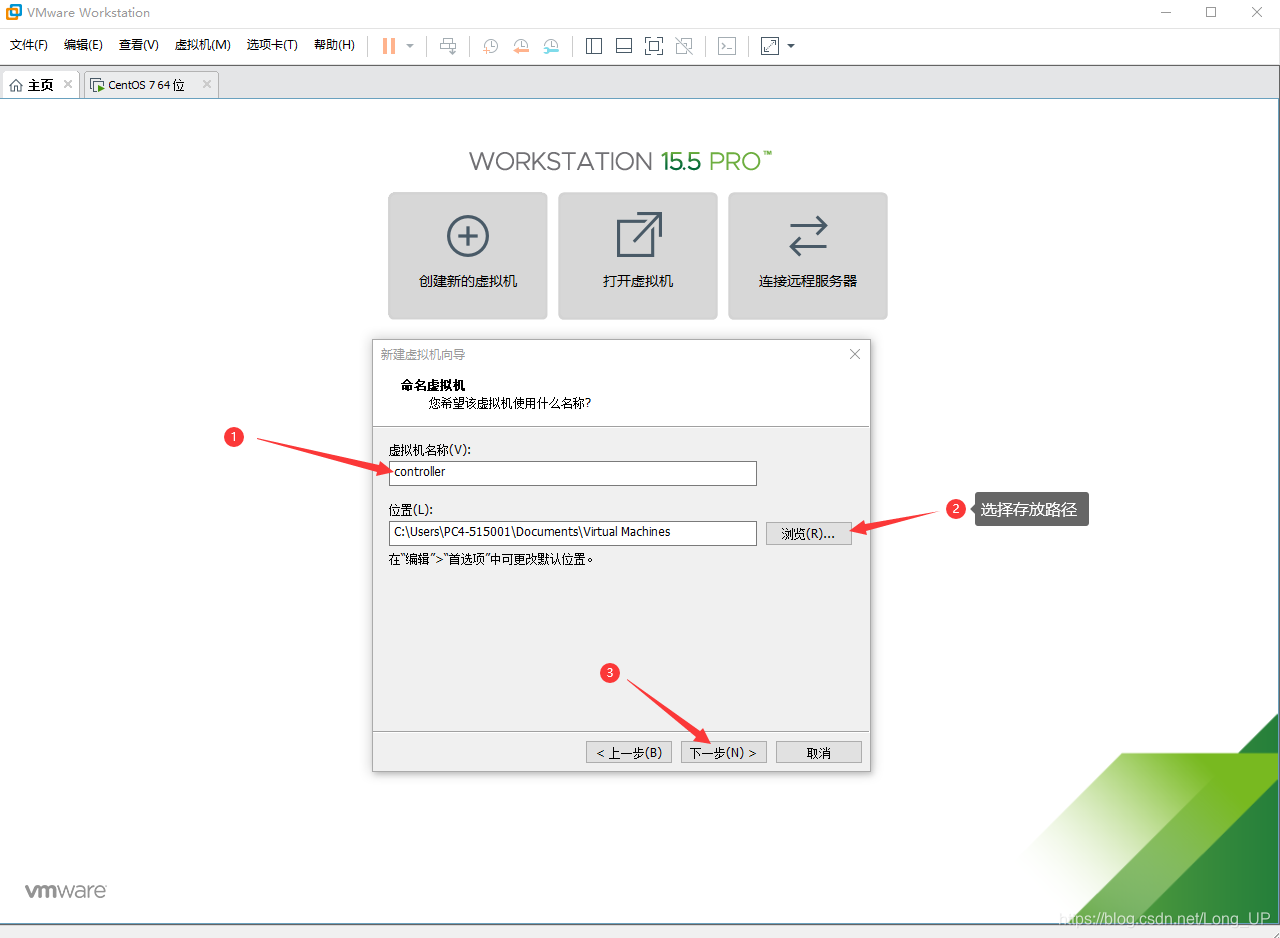
Task: Click the pause/suspend virtual machine icon
Action: (x=389, y=46)
